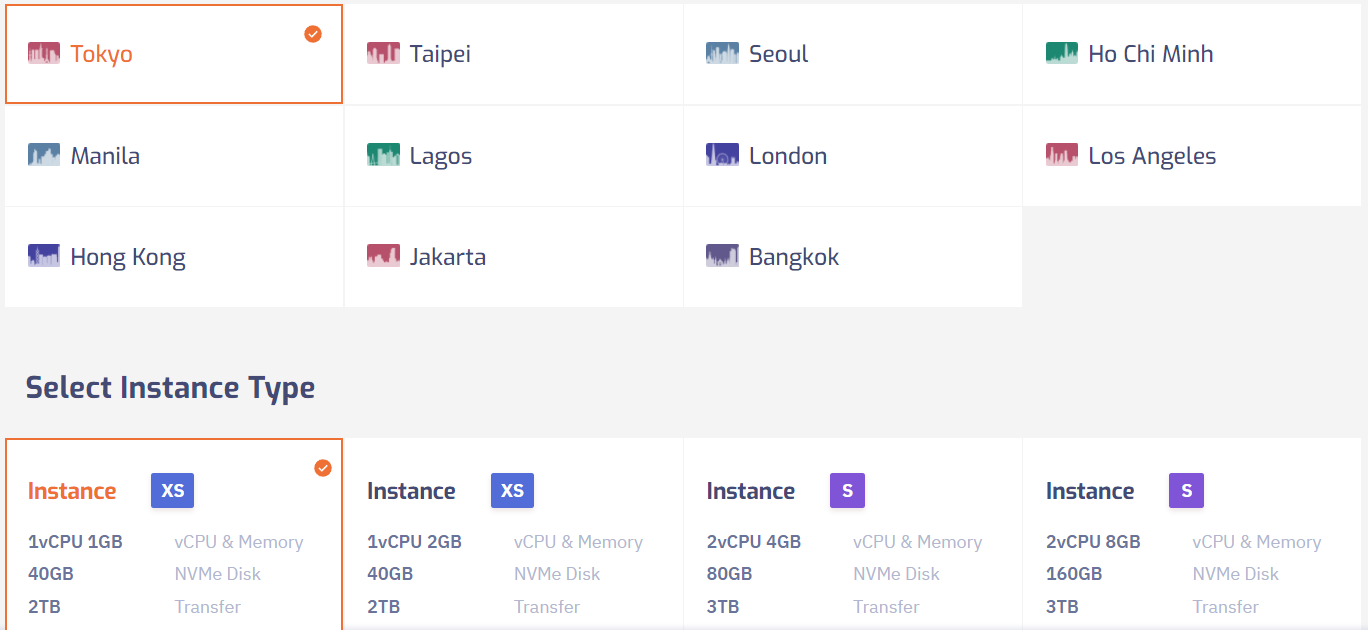1368x640 pixels.
Task: Click the Tokyo skyline icon
Action: pos(44,53)
